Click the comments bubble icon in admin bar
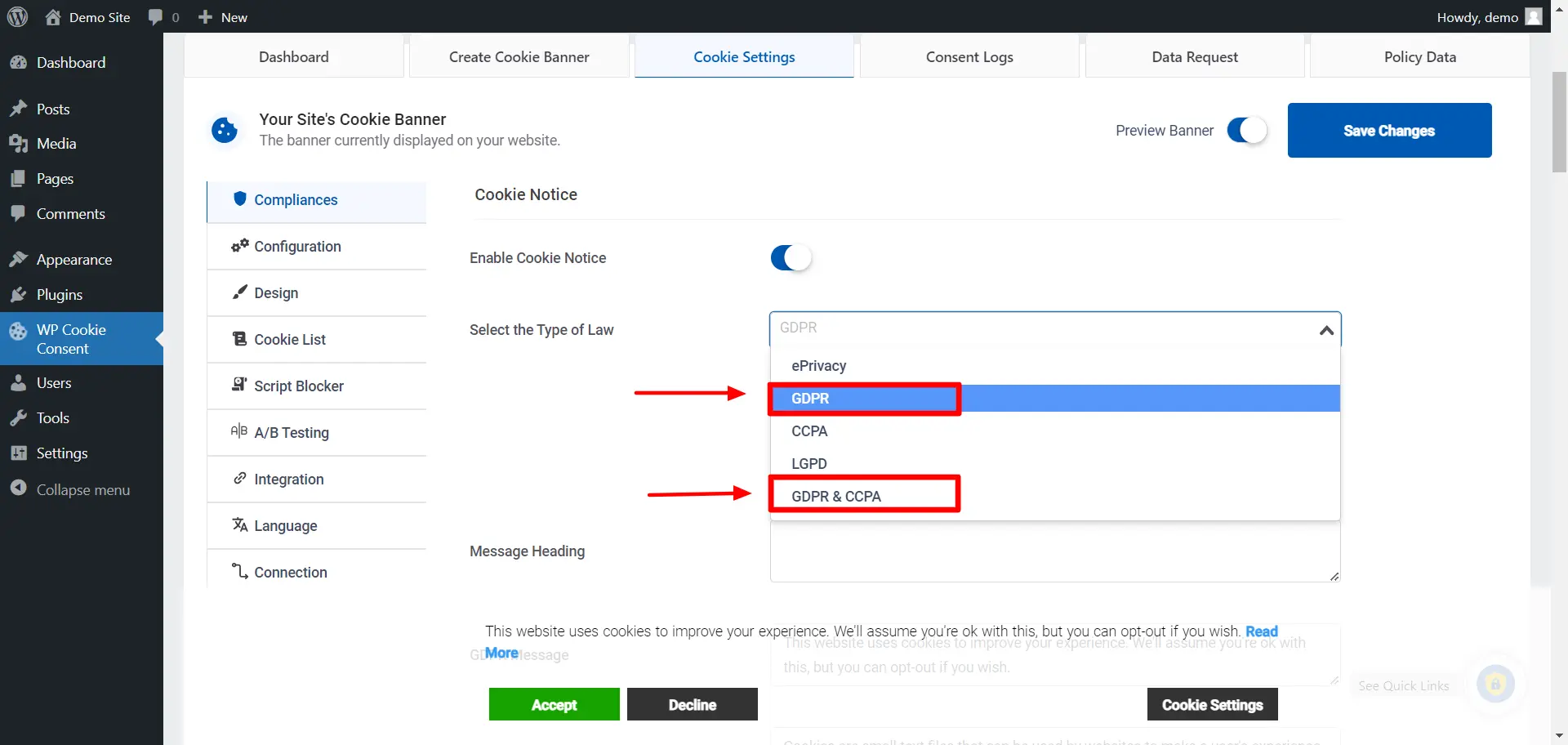1568x745 pixels. pyautogui.click(x=157, y=16)
